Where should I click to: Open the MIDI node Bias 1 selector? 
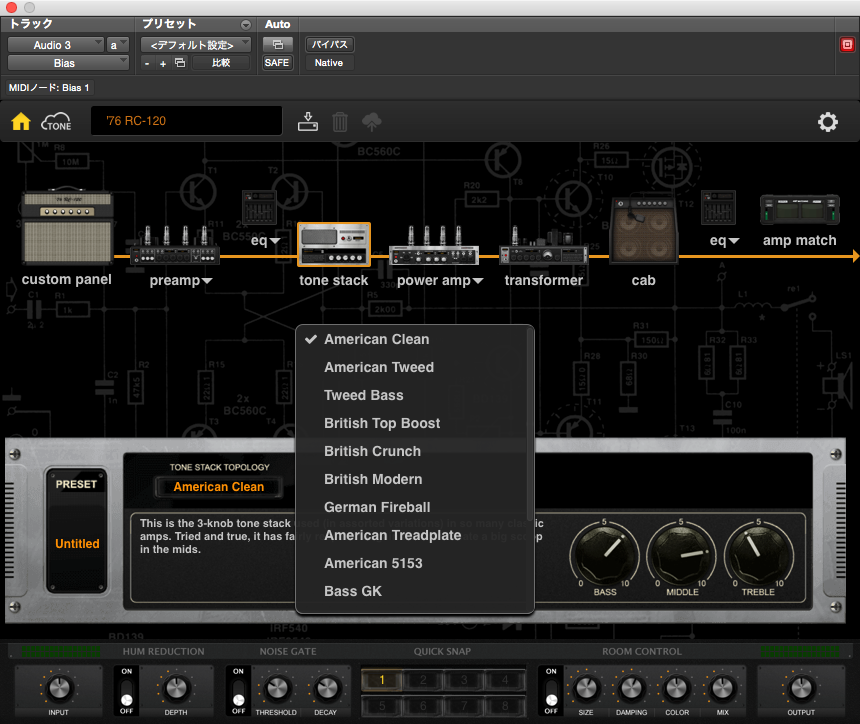coord(49,88)
